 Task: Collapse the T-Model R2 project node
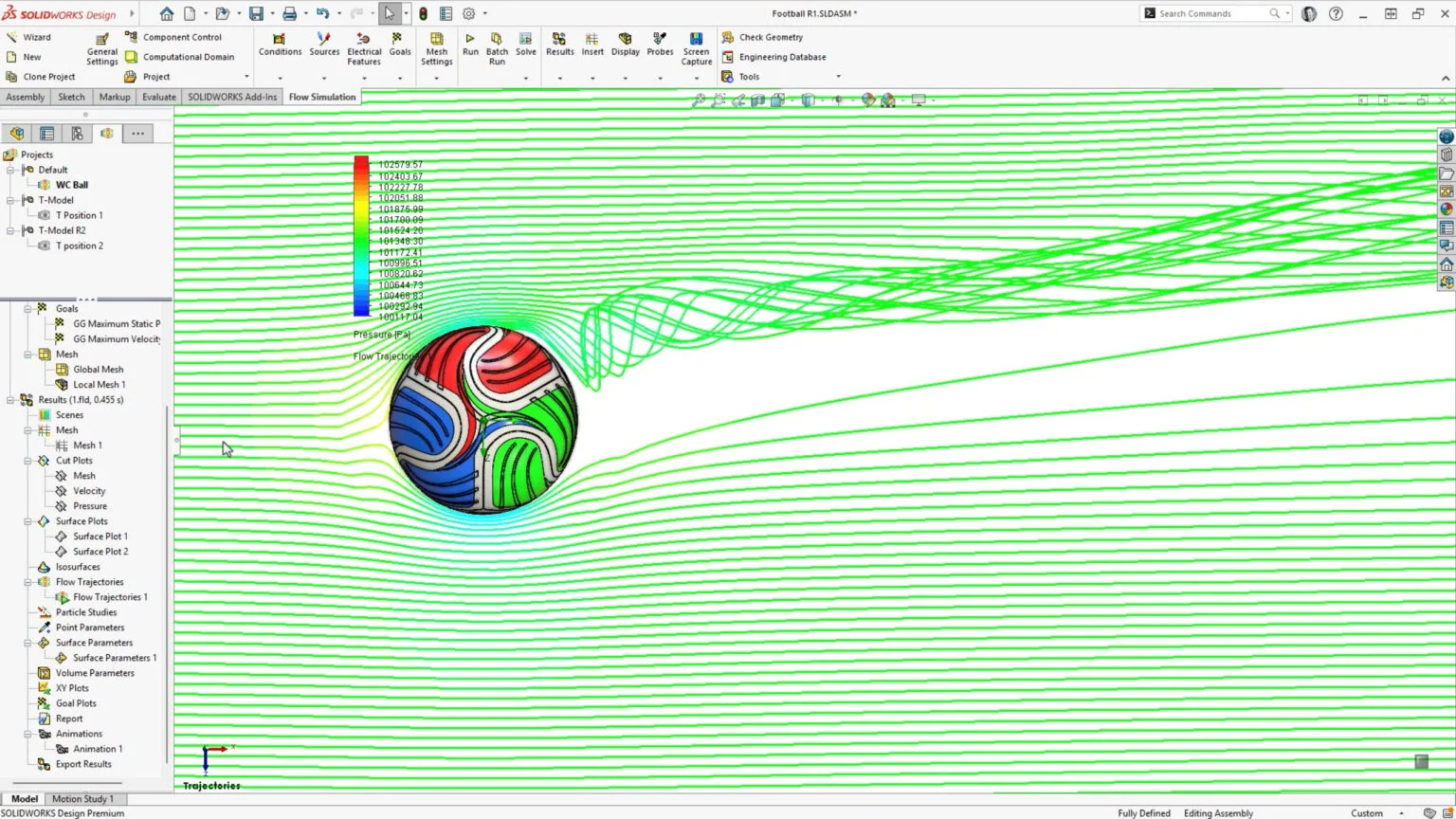click(11, 230)
